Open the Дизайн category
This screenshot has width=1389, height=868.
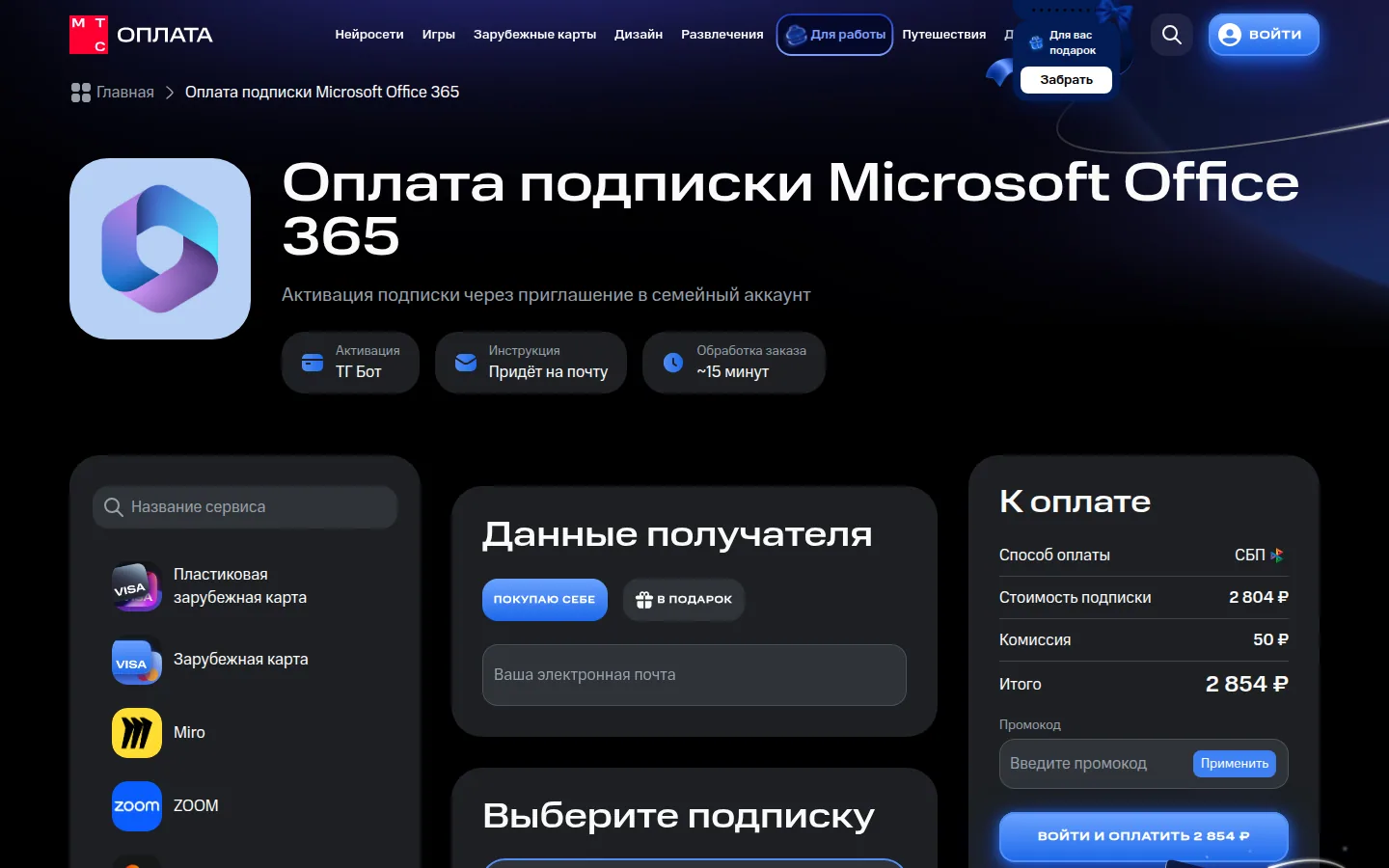pyautogui.click(x=639, y=35)
